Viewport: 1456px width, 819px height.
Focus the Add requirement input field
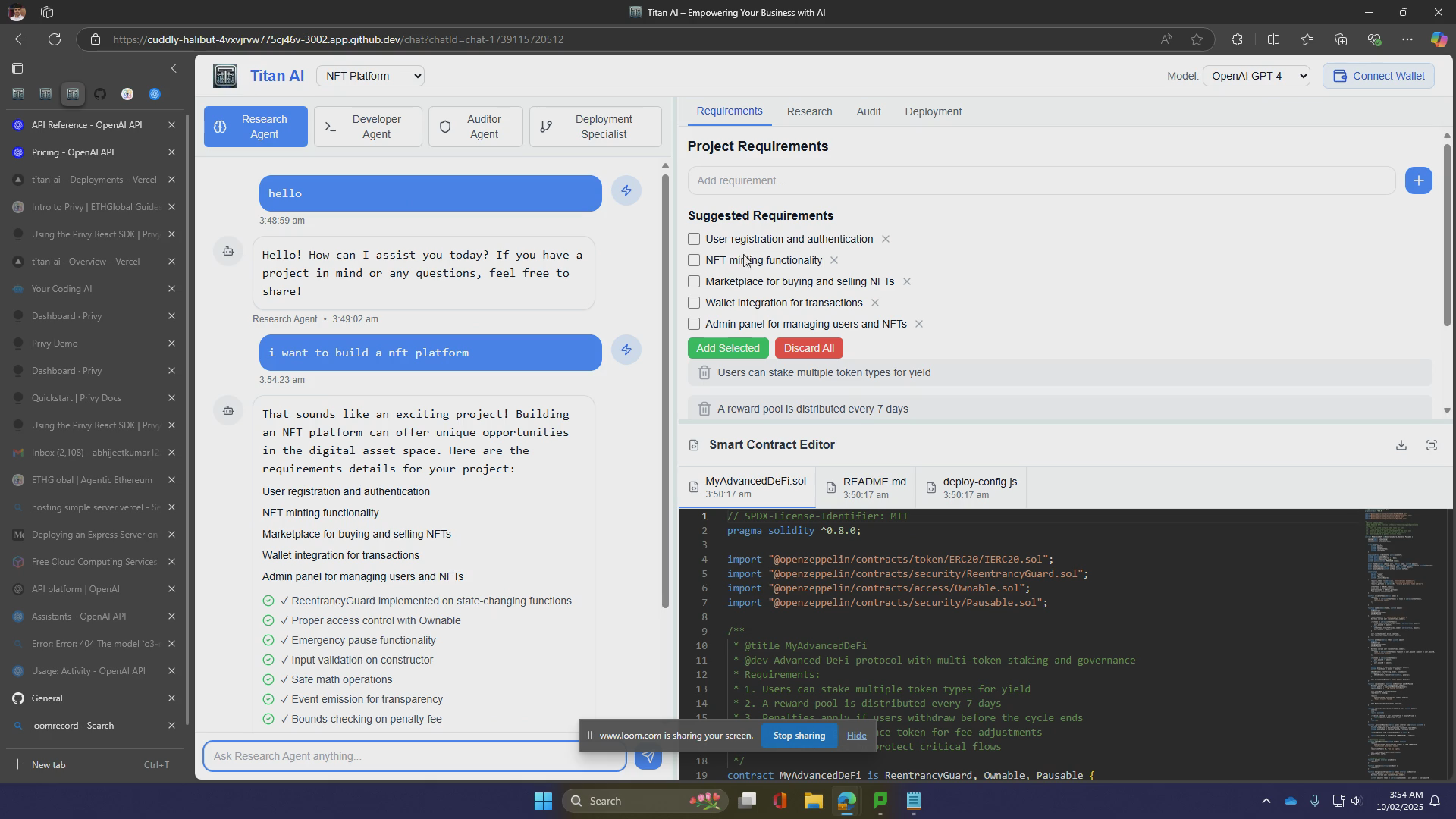click(x=1041, y=180)
